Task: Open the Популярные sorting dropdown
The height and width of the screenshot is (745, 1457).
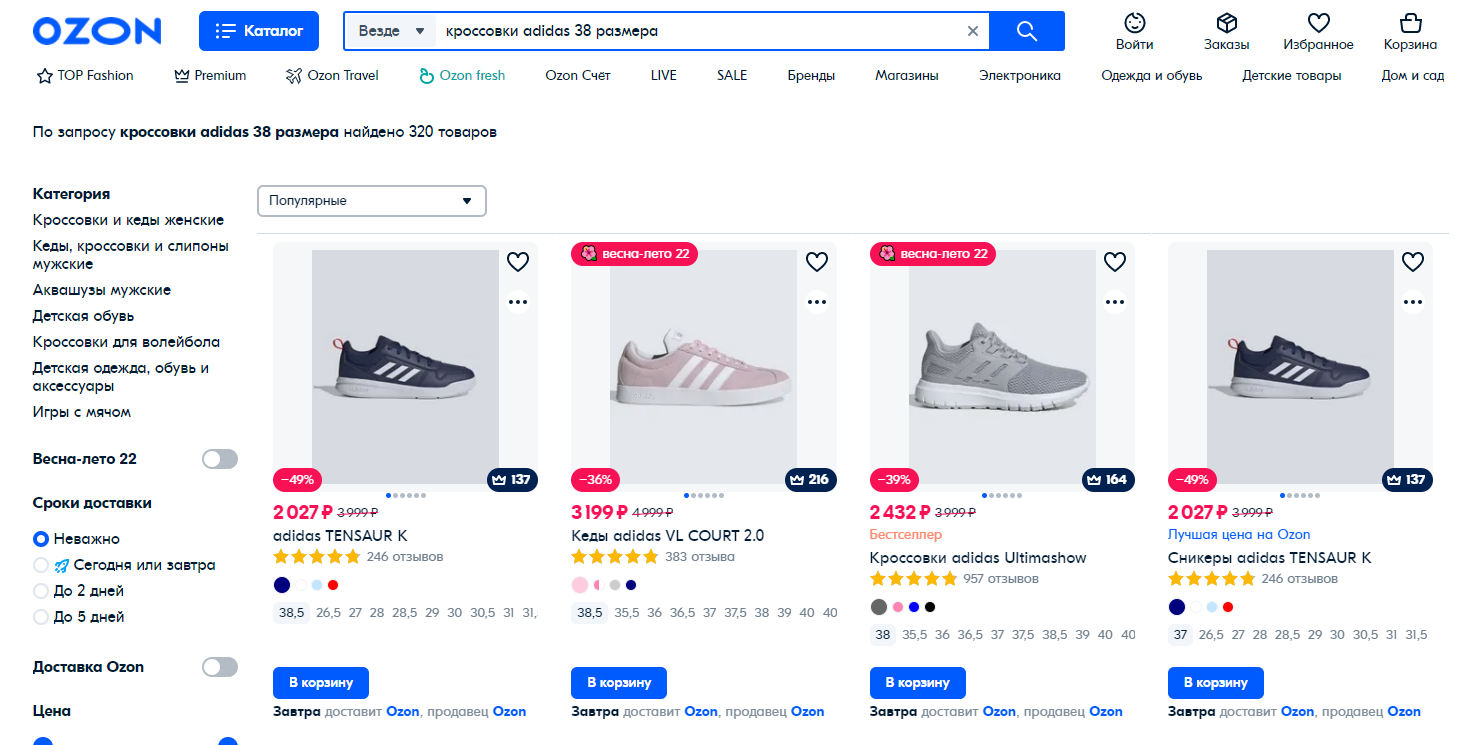Action: coord(371,201)
